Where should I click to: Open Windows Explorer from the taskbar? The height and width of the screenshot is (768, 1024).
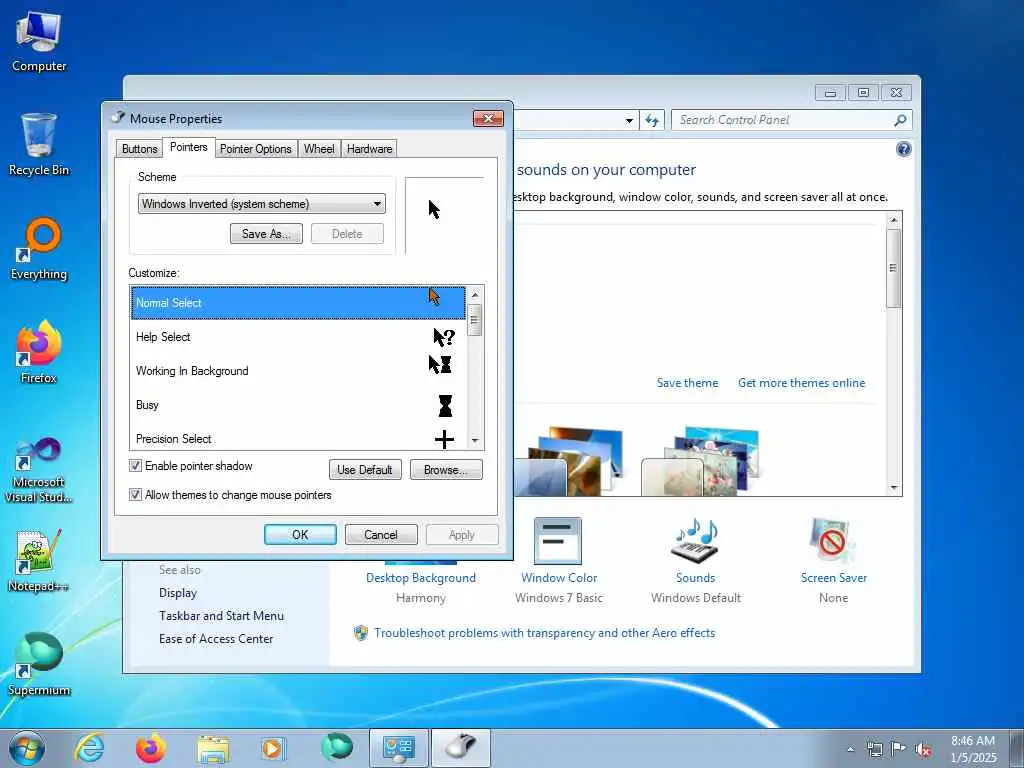coord(213,748)
